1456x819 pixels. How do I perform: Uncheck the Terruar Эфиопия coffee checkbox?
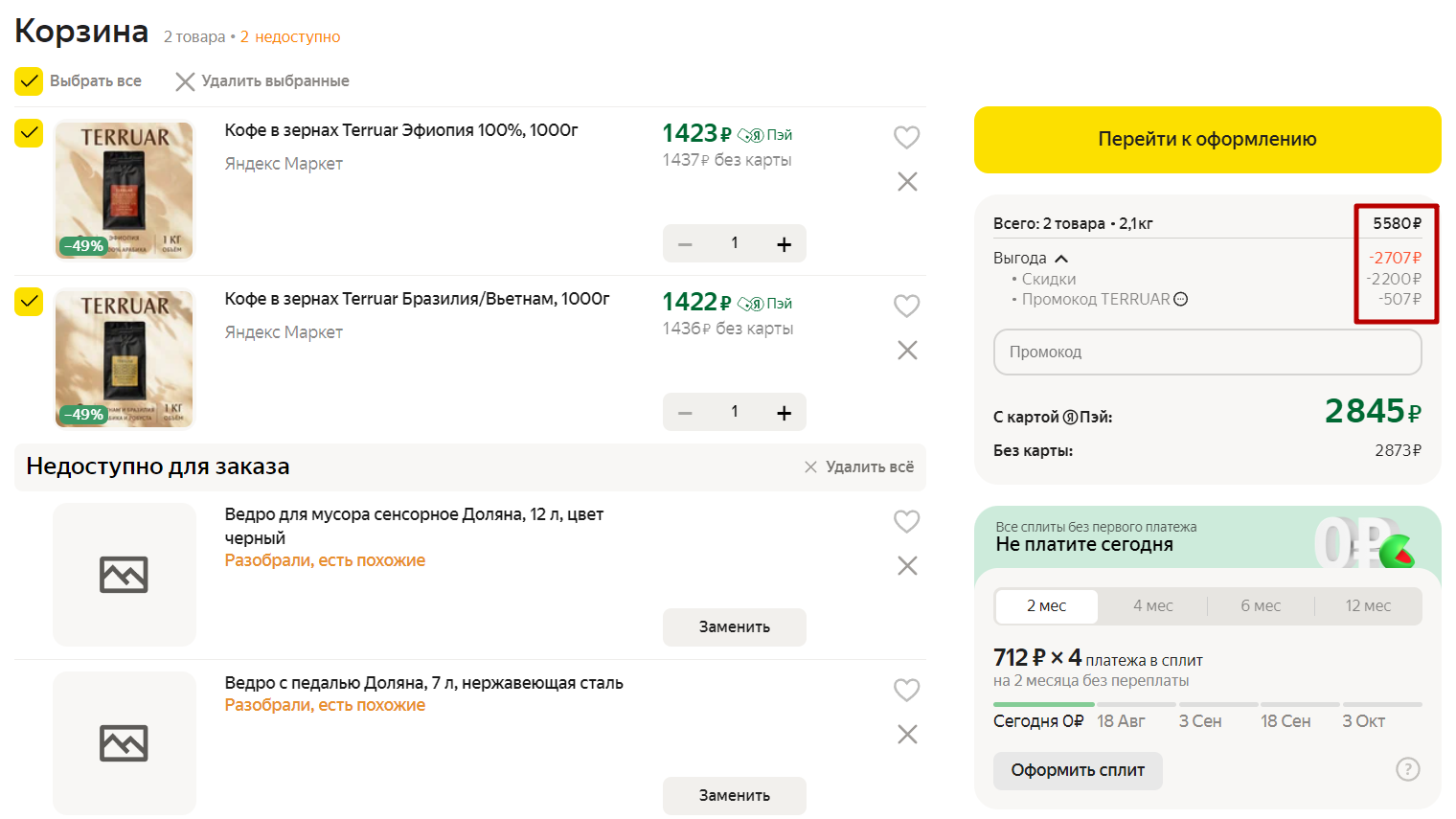[x=29, y=132]
